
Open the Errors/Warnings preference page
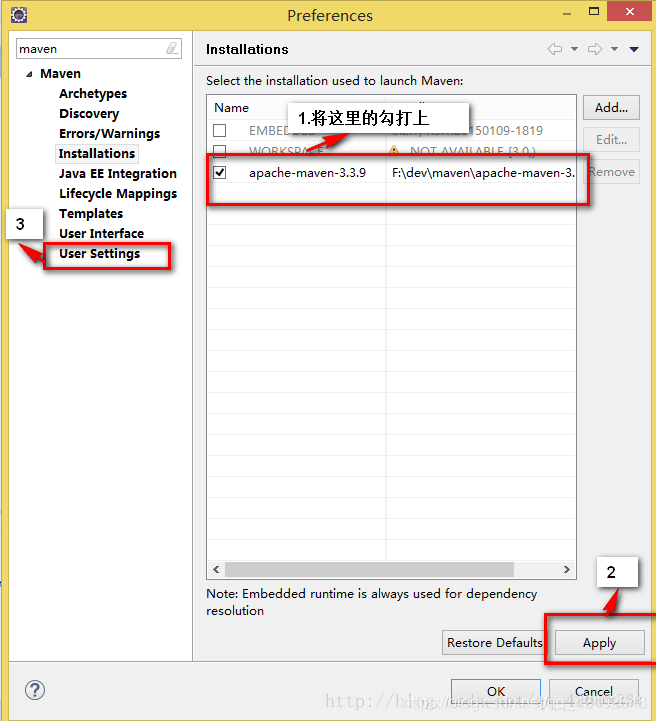coord(109,133)
